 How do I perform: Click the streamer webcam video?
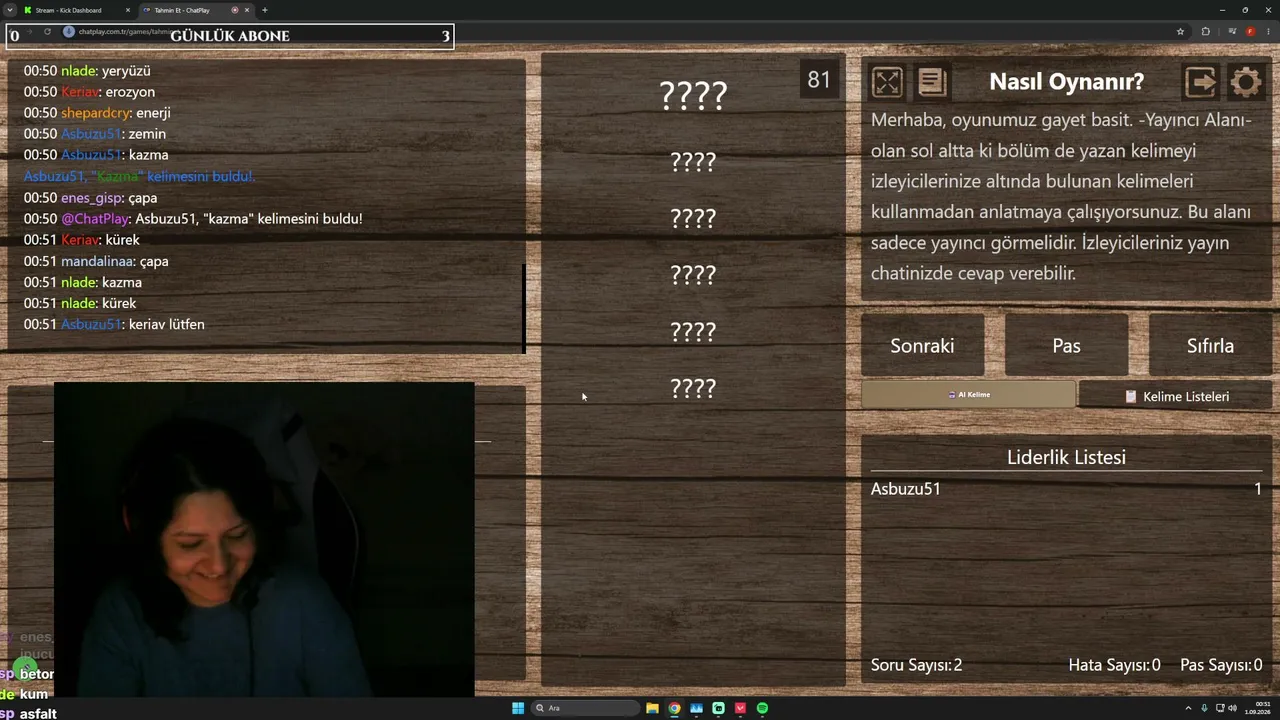tap(264, 539)
